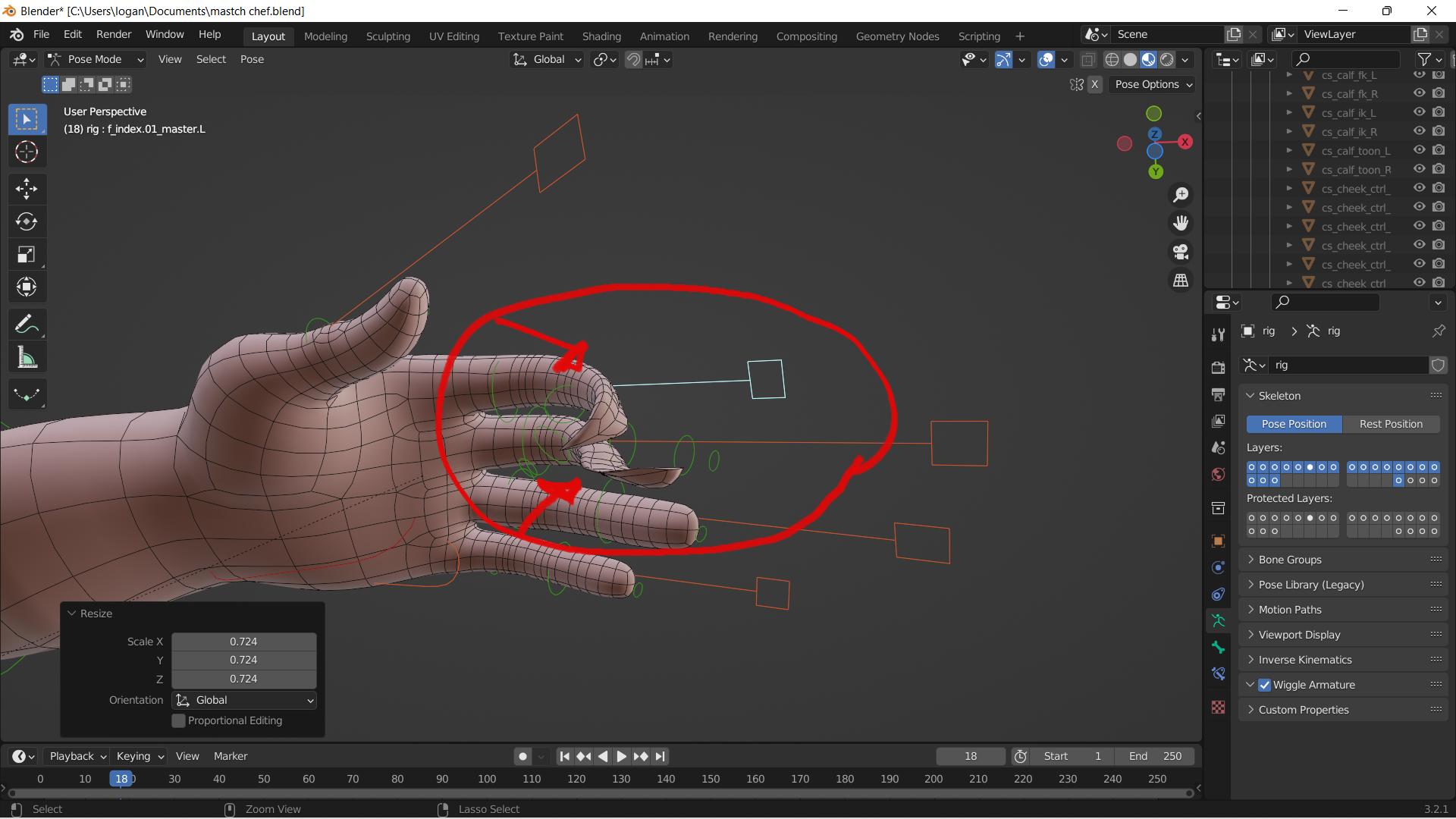
Task: Open the Annotate tool
Action: 27,324
